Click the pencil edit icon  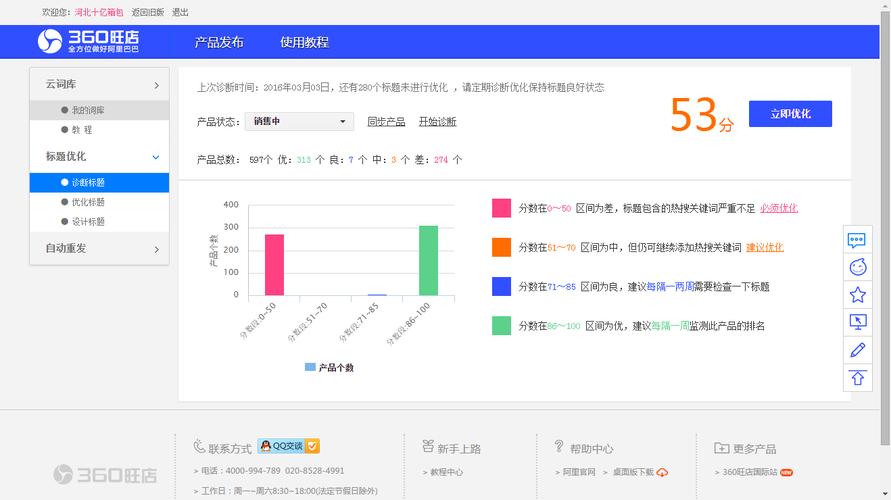pyautogui.click(x=857, y=350)
